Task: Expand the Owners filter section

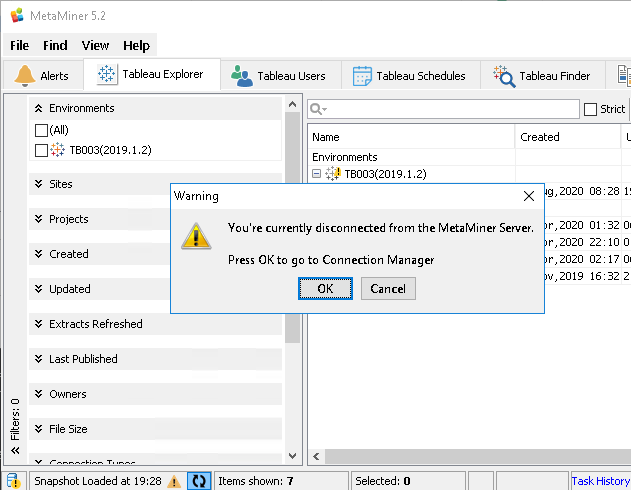Action: click(x=39, y=394)
